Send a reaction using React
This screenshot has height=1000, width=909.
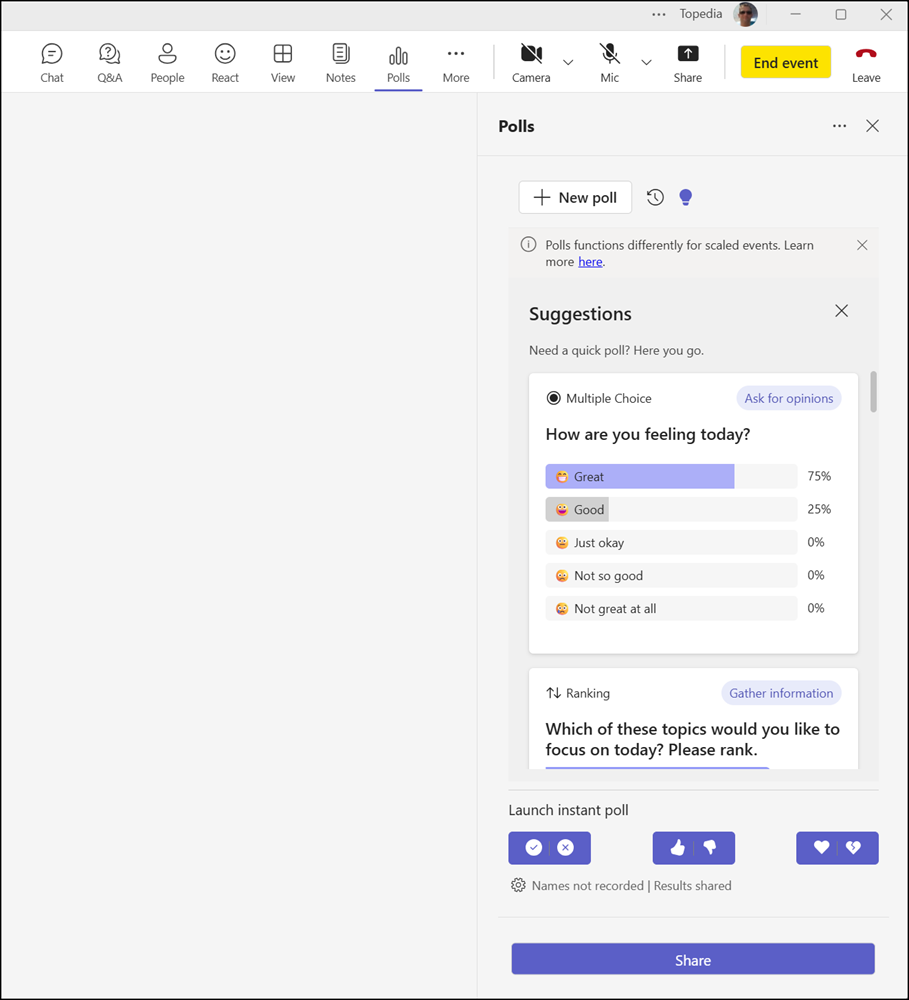click(x=224, y=61)
